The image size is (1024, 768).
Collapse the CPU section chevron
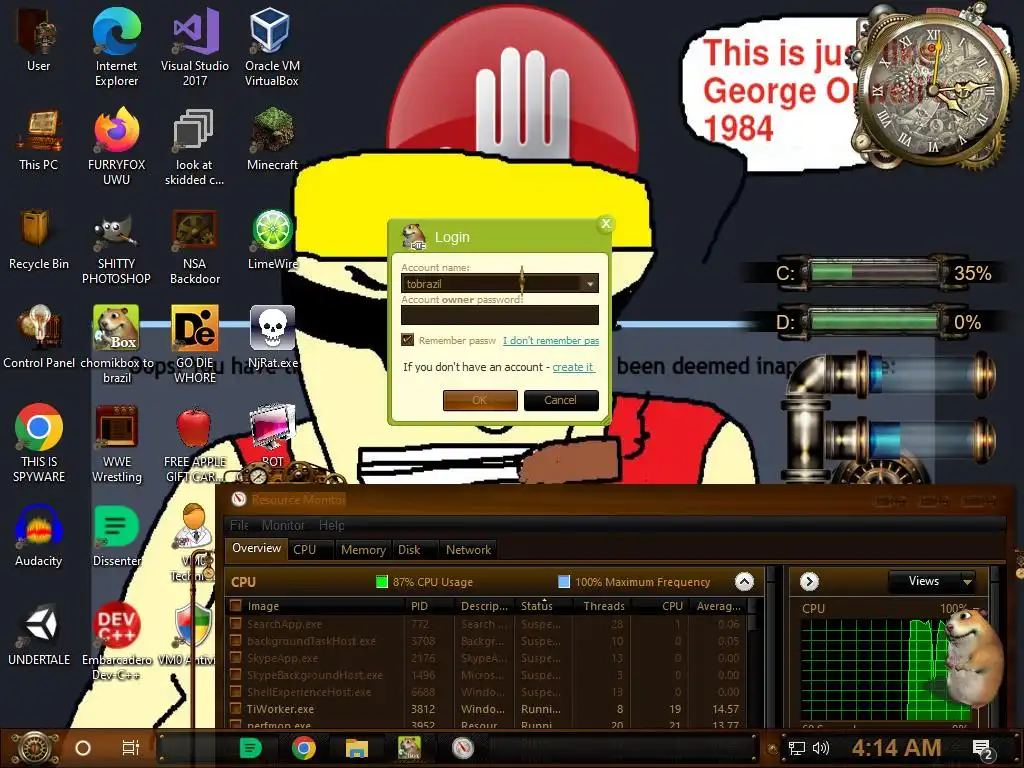coord(744,581)
